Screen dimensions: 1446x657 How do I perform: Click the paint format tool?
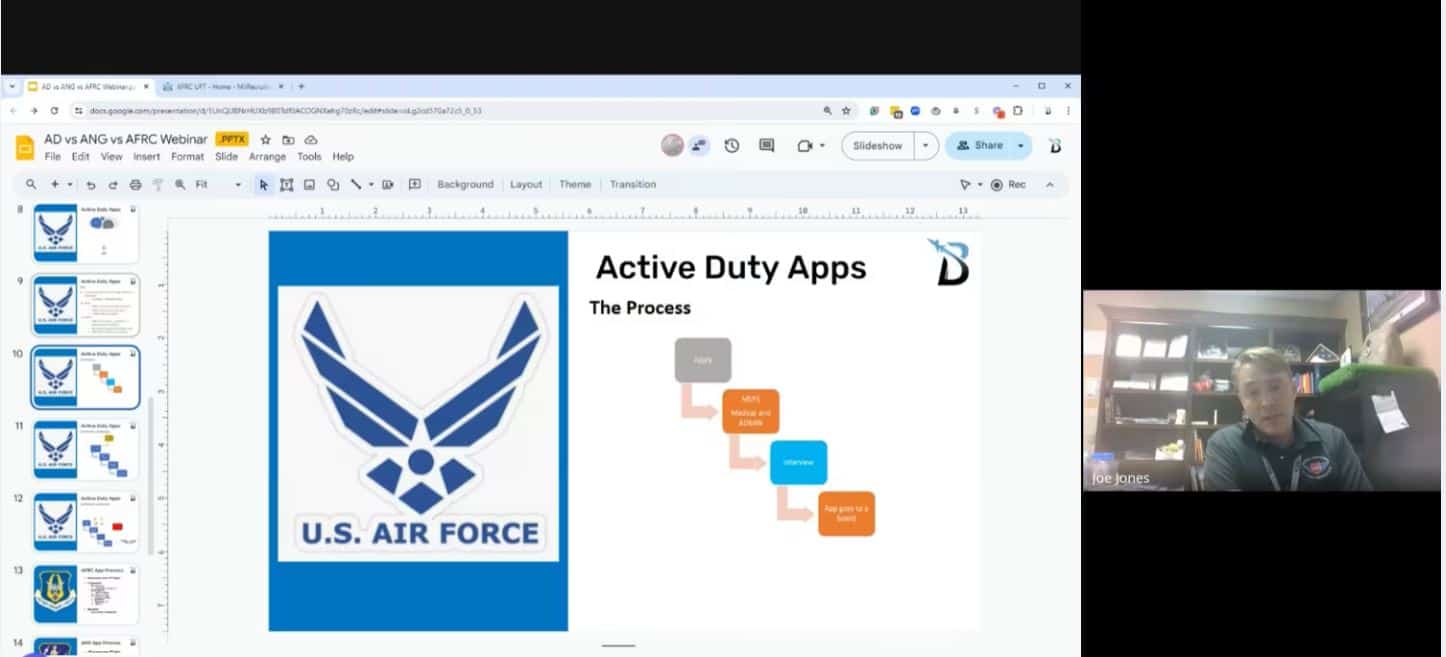click(158, 185)
